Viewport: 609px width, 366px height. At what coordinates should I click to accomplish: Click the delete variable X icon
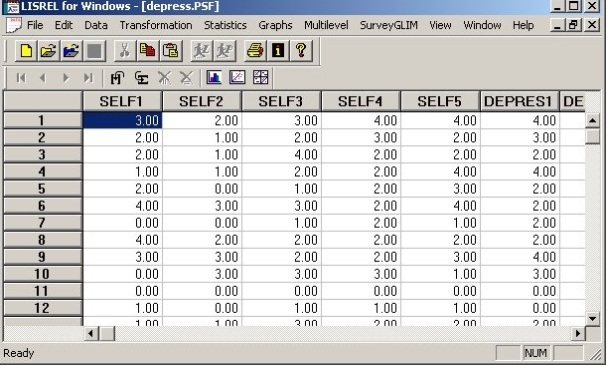click(x=164, y=78)
